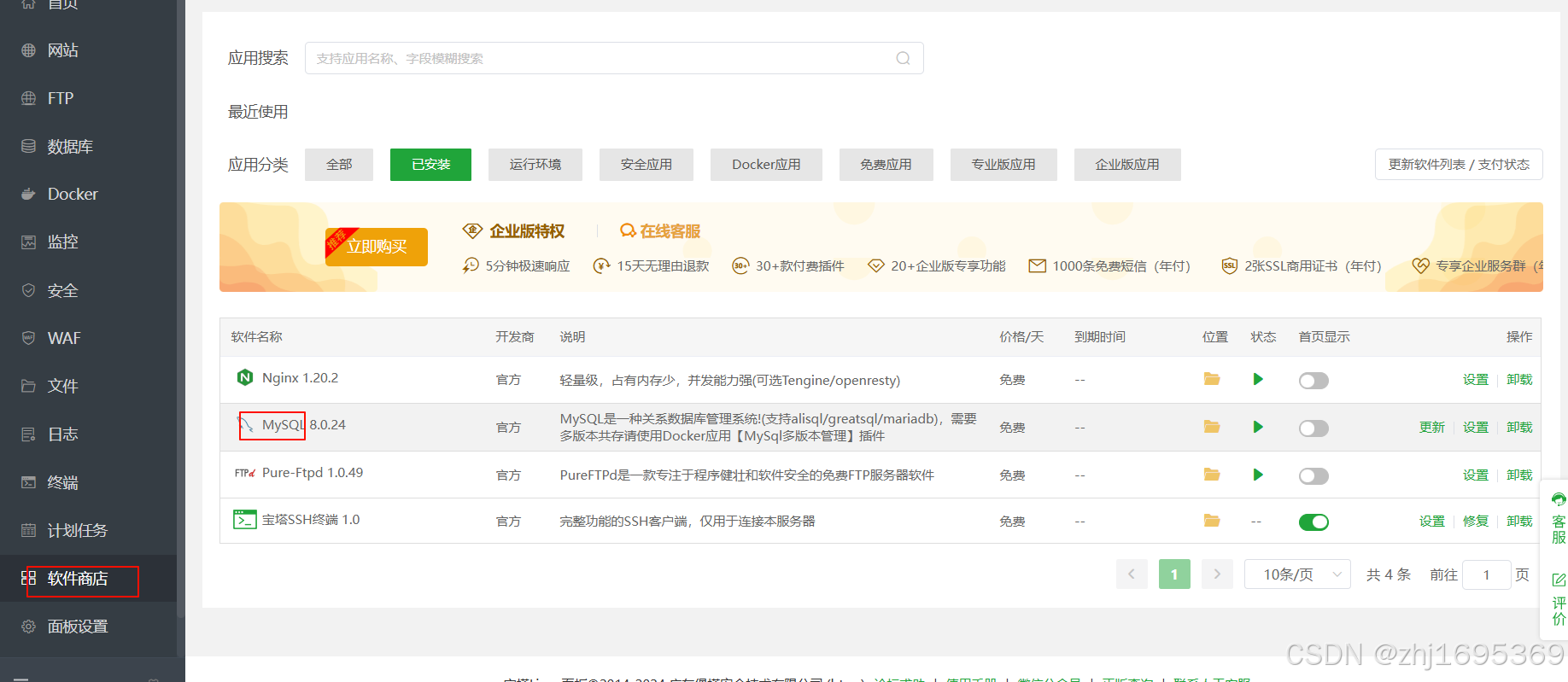Click the MySQL green play status icon
The height and width of the screenshot is (682, 1568).
[x=1257, y=427]
